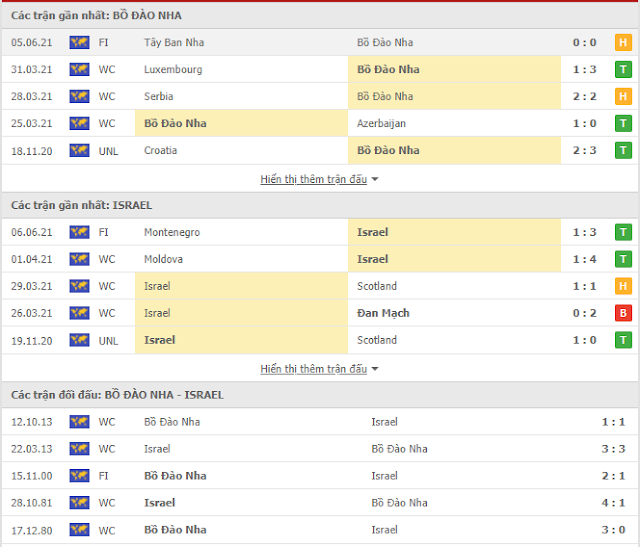The image size is (640, 547).
Task: Click the dropdown arrow under Israel recent matches
Action: [x=375, y=369]
